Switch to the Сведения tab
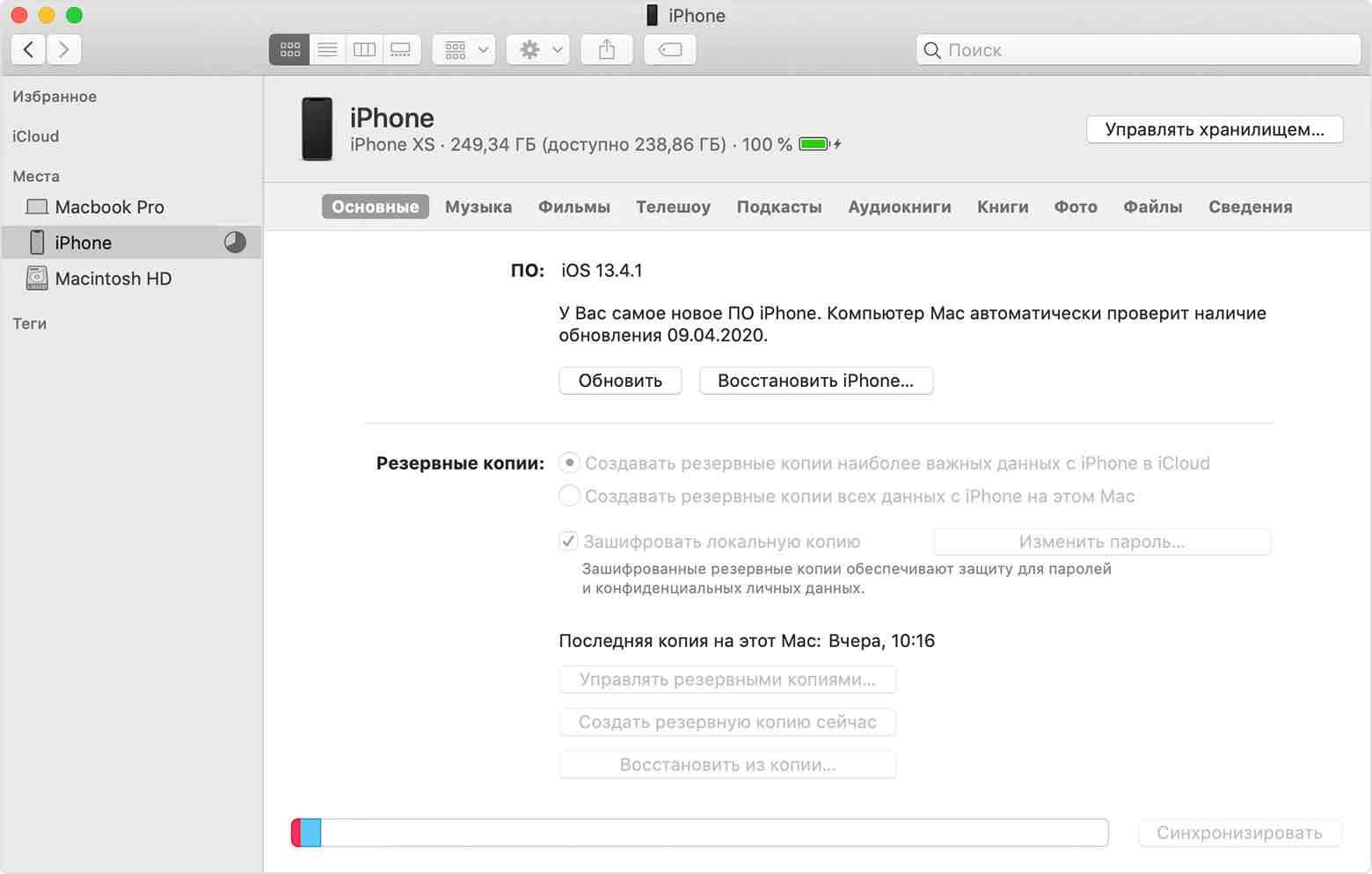 click(1251, 207)
